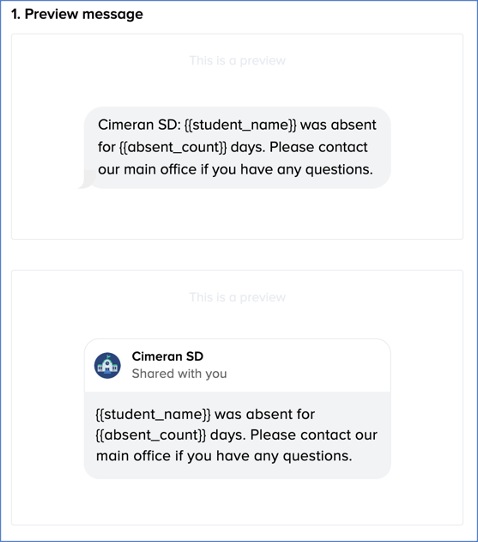Click {{student_name}} in the app message card
Viewport: 478px width, 542px height.
(x=153, y=414)
